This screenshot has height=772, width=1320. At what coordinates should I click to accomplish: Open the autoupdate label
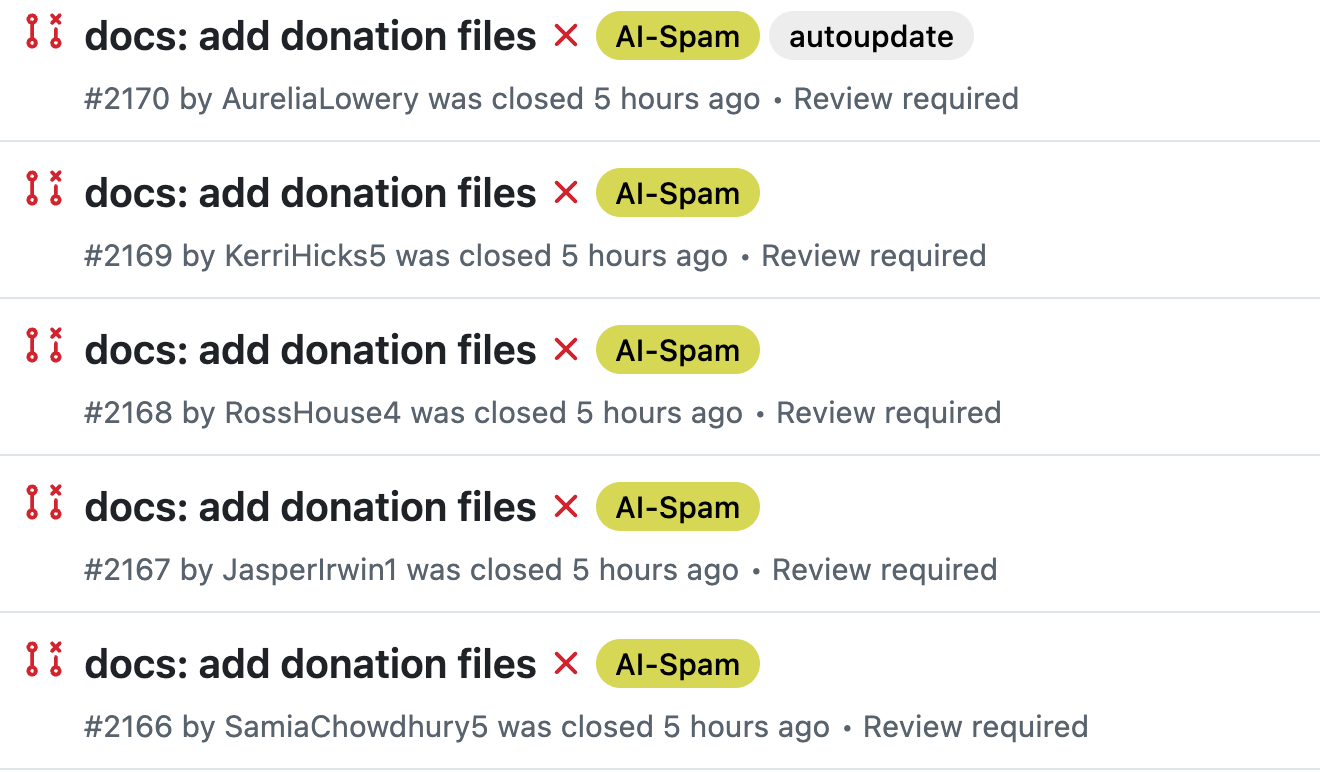pyautogui.click(x=871, y=36)
